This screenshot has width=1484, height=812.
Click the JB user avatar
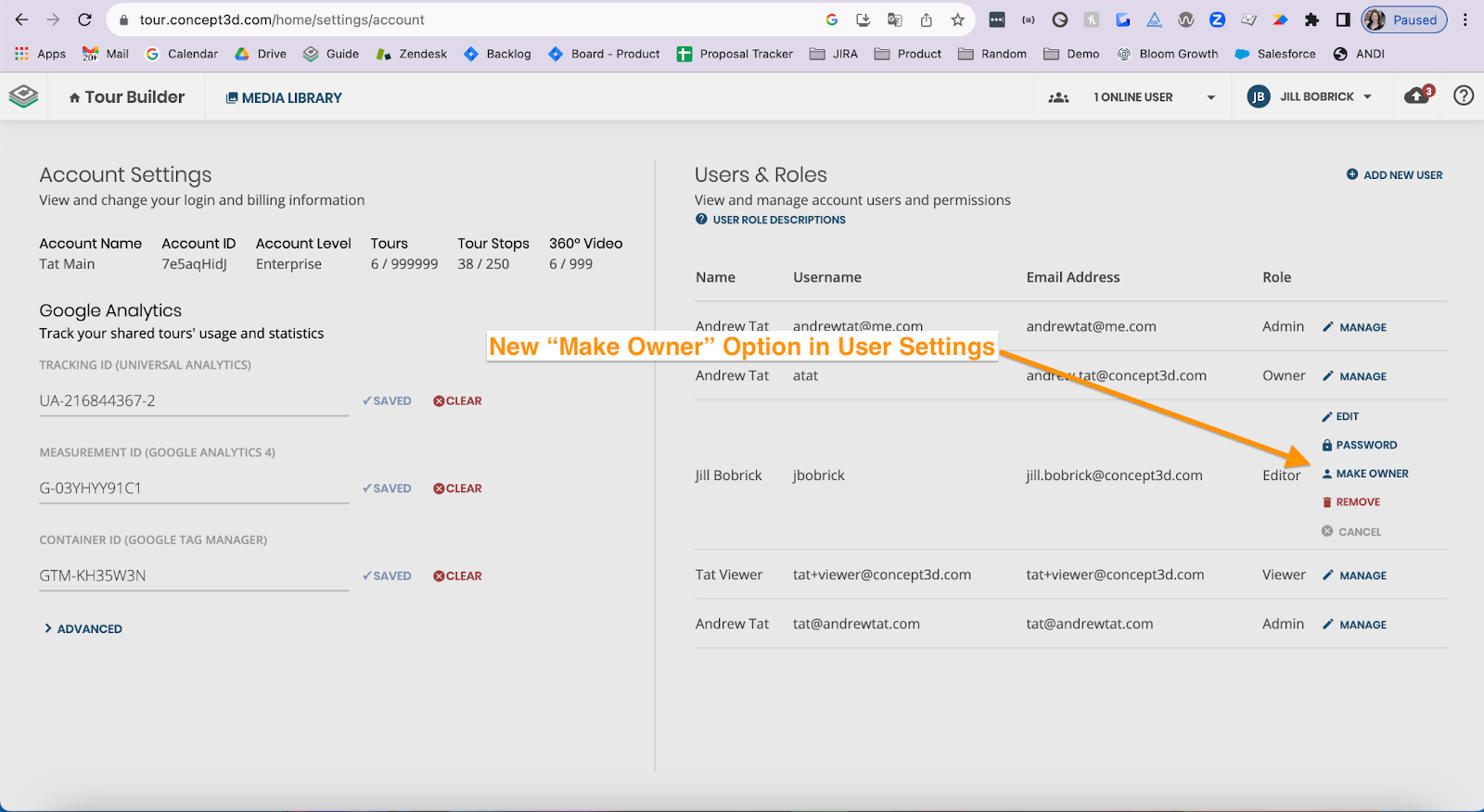[x=1259, y=96]
